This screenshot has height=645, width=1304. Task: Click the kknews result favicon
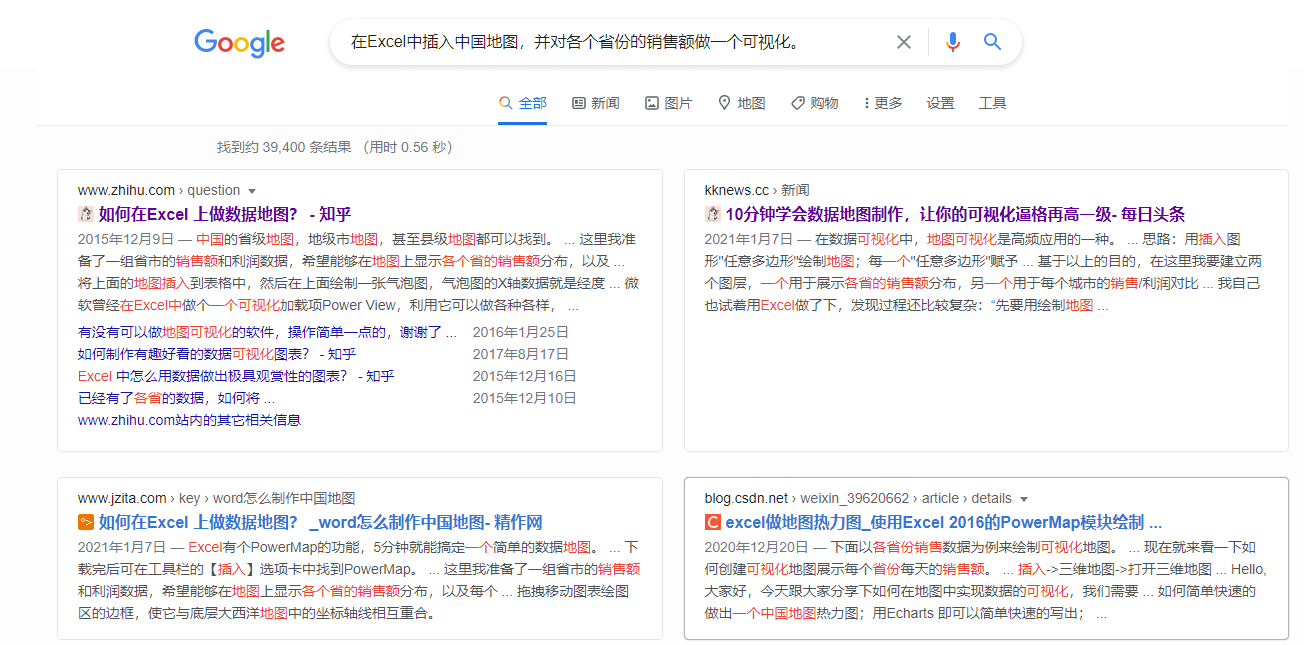(x=712, y=214)
